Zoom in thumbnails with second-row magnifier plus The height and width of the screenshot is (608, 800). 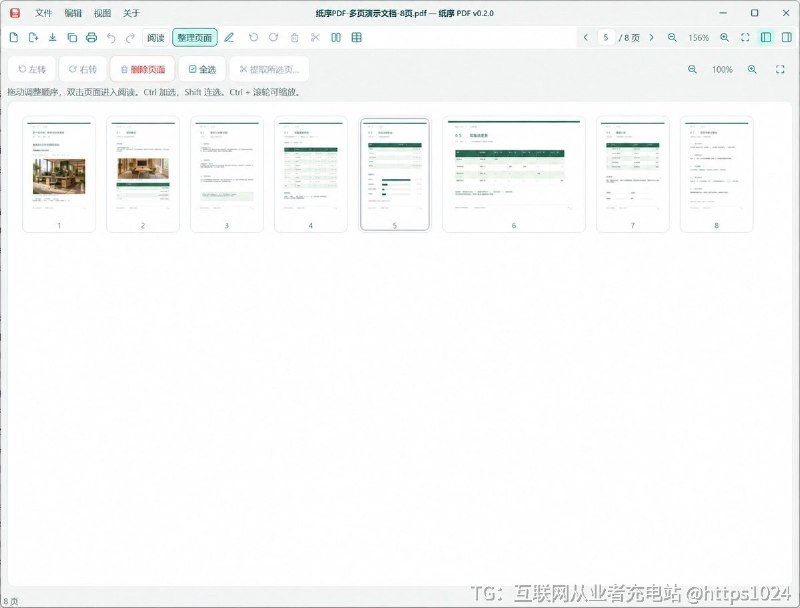(752, 69)
